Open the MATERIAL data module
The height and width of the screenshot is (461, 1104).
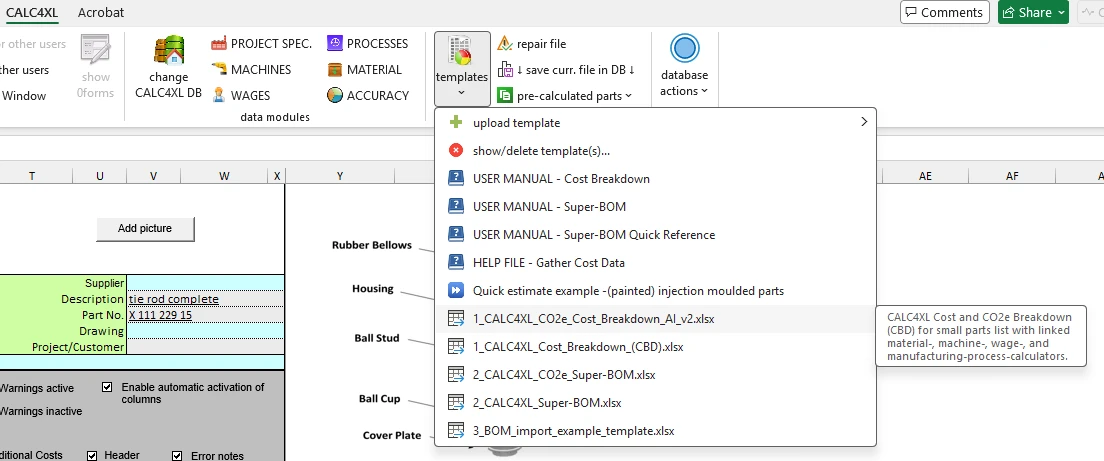point(364,70)
